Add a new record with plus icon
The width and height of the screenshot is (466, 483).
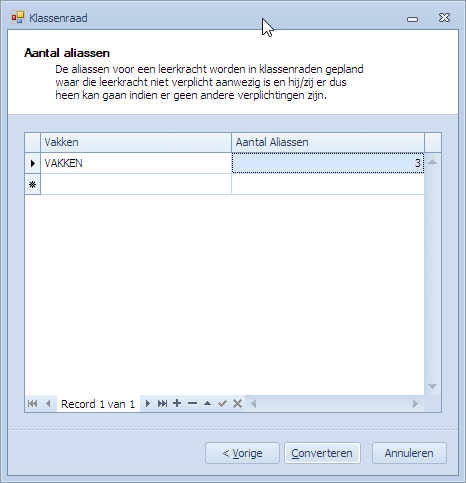click(177, 403)
